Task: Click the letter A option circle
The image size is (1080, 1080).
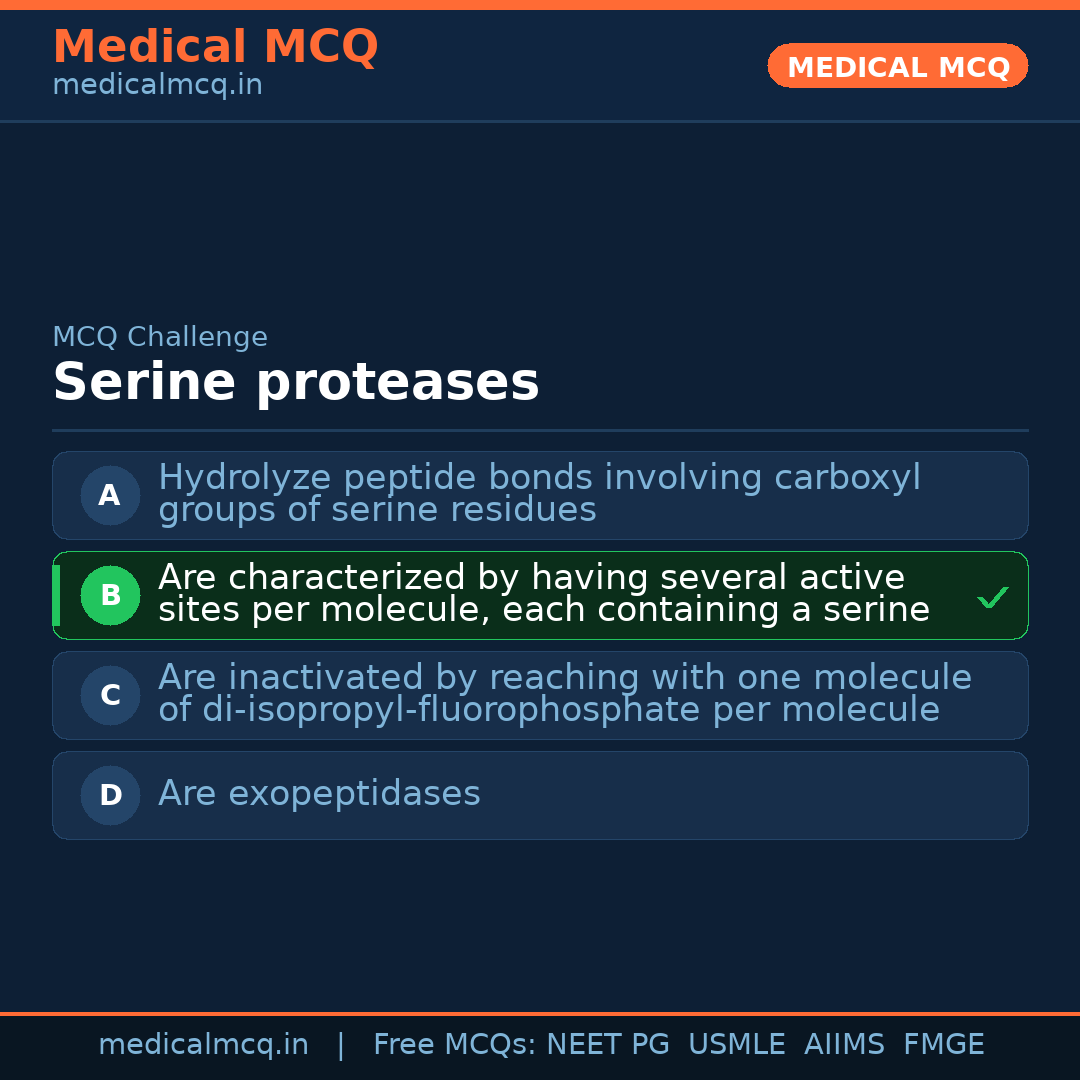Action: (110, 495)
